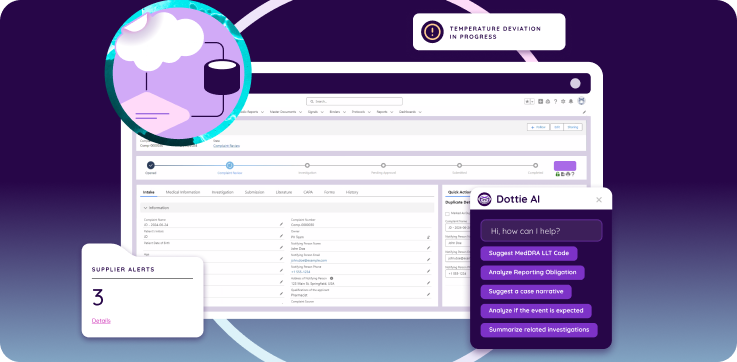Open the help question mark icon
This screenshot has height=362, width=737.
556,101
